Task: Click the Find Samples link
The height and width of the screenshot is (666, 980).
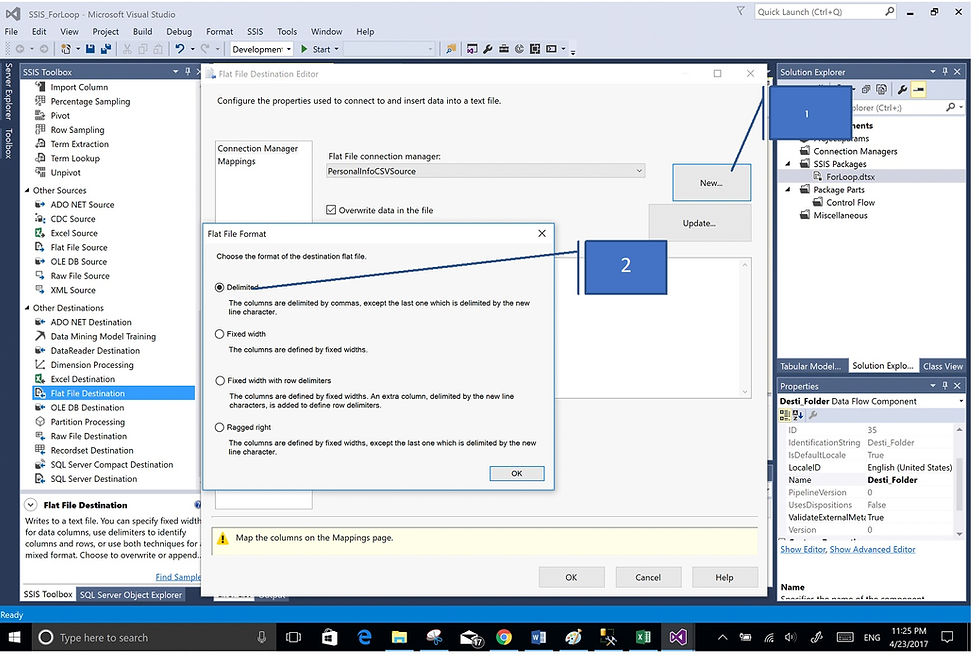Action: click(x=178, y=577)
